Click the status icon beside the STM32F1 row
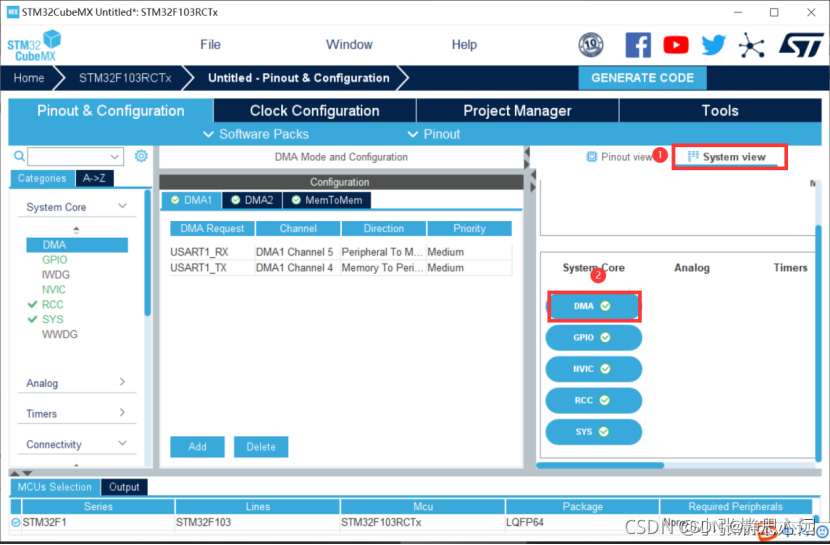This screenshot has height=545, width=830. click(x=16, y=522)
